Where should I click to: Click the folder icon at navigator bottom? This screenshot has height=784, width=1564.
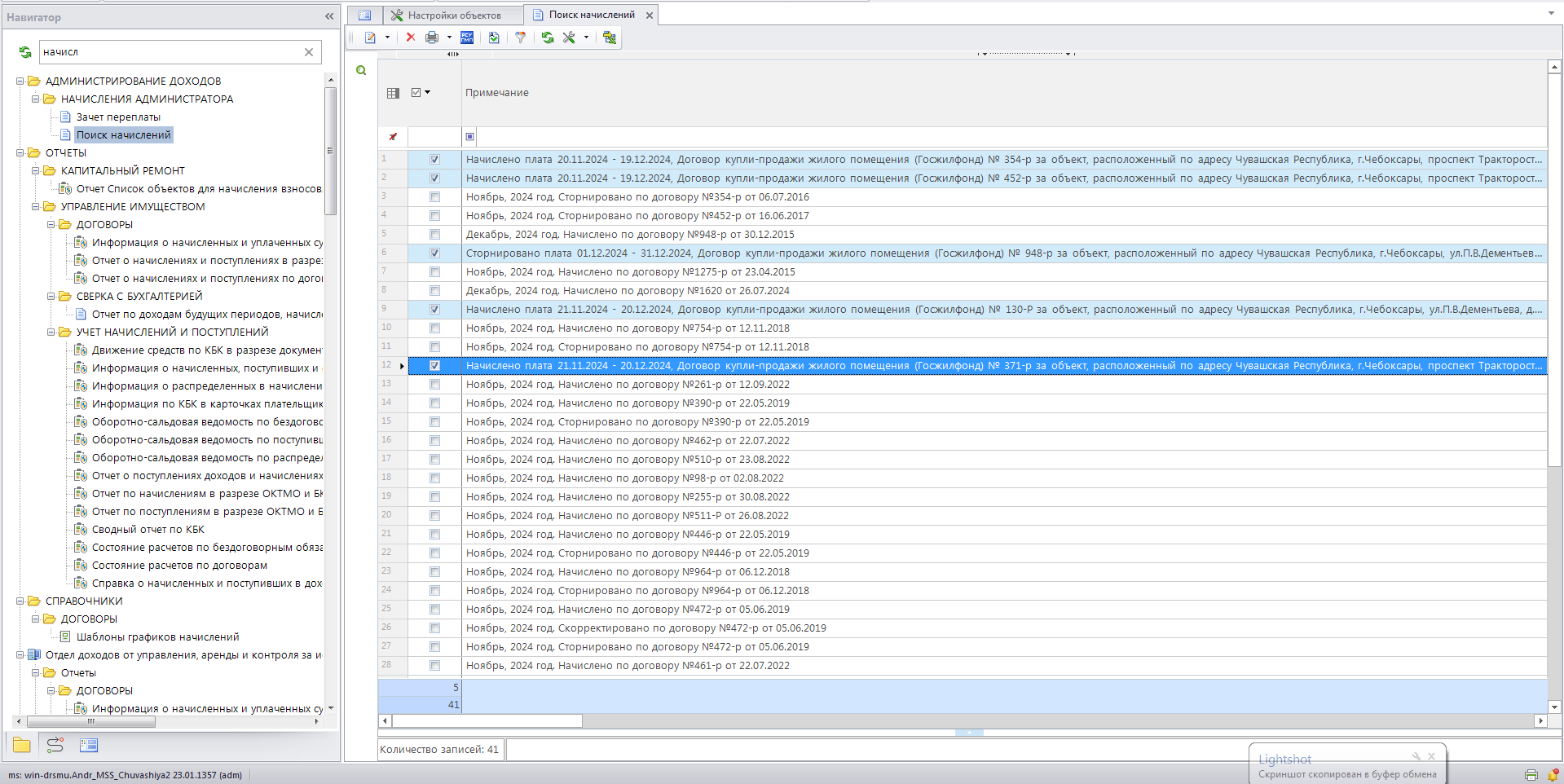pyautogui.click(x=22, y=745)
